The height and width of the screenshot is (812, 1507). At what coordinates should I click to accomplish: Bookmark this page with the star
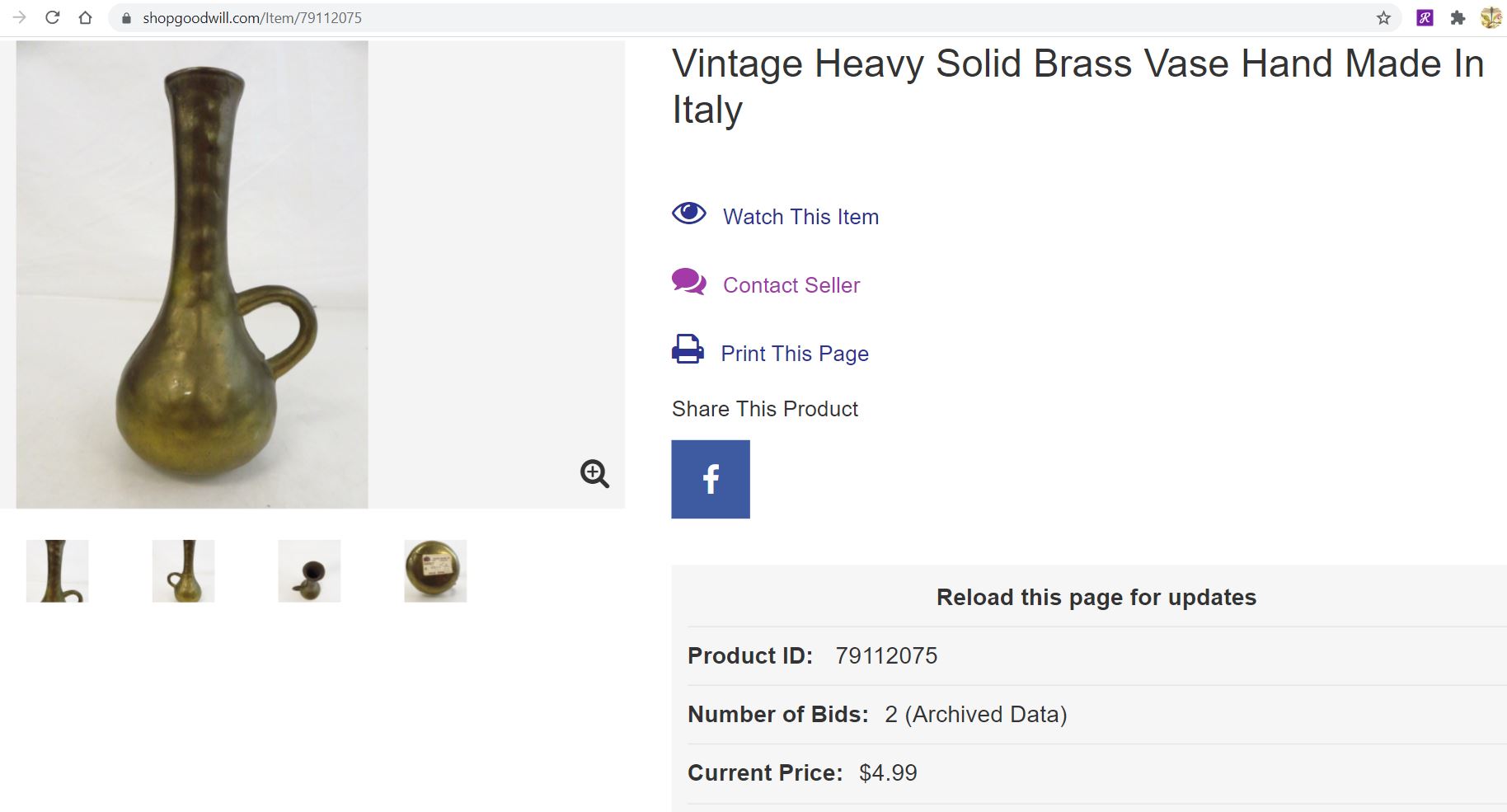click(x=1383, y=17)
